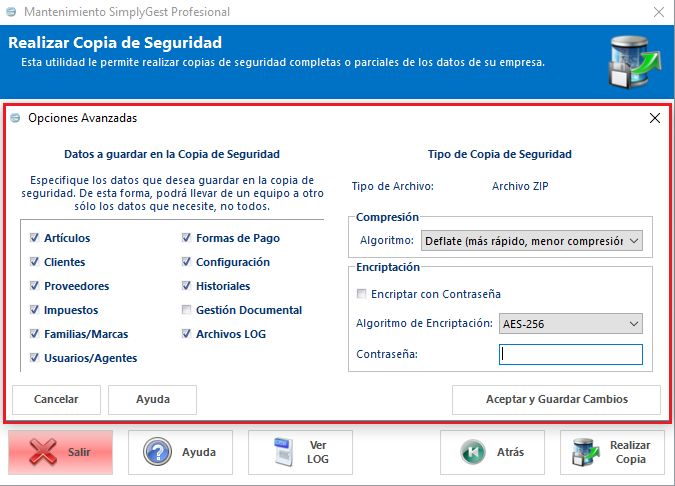The width and height of the screenshot is (675, 486).
Task: Click the green Atrás arrow icon
Action: [473, 452]
